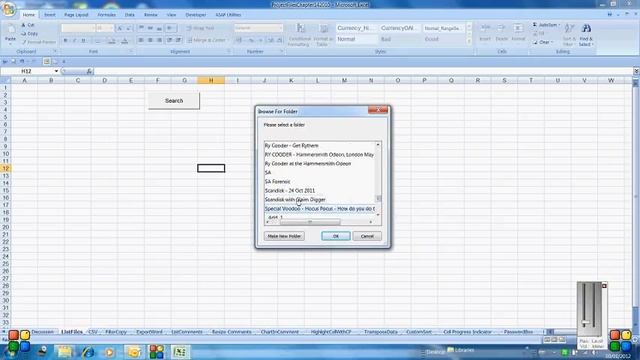This screenshot has width=640, height=360.
Task: Click AutoSum in the Editing group
Action: pos(545,25)
